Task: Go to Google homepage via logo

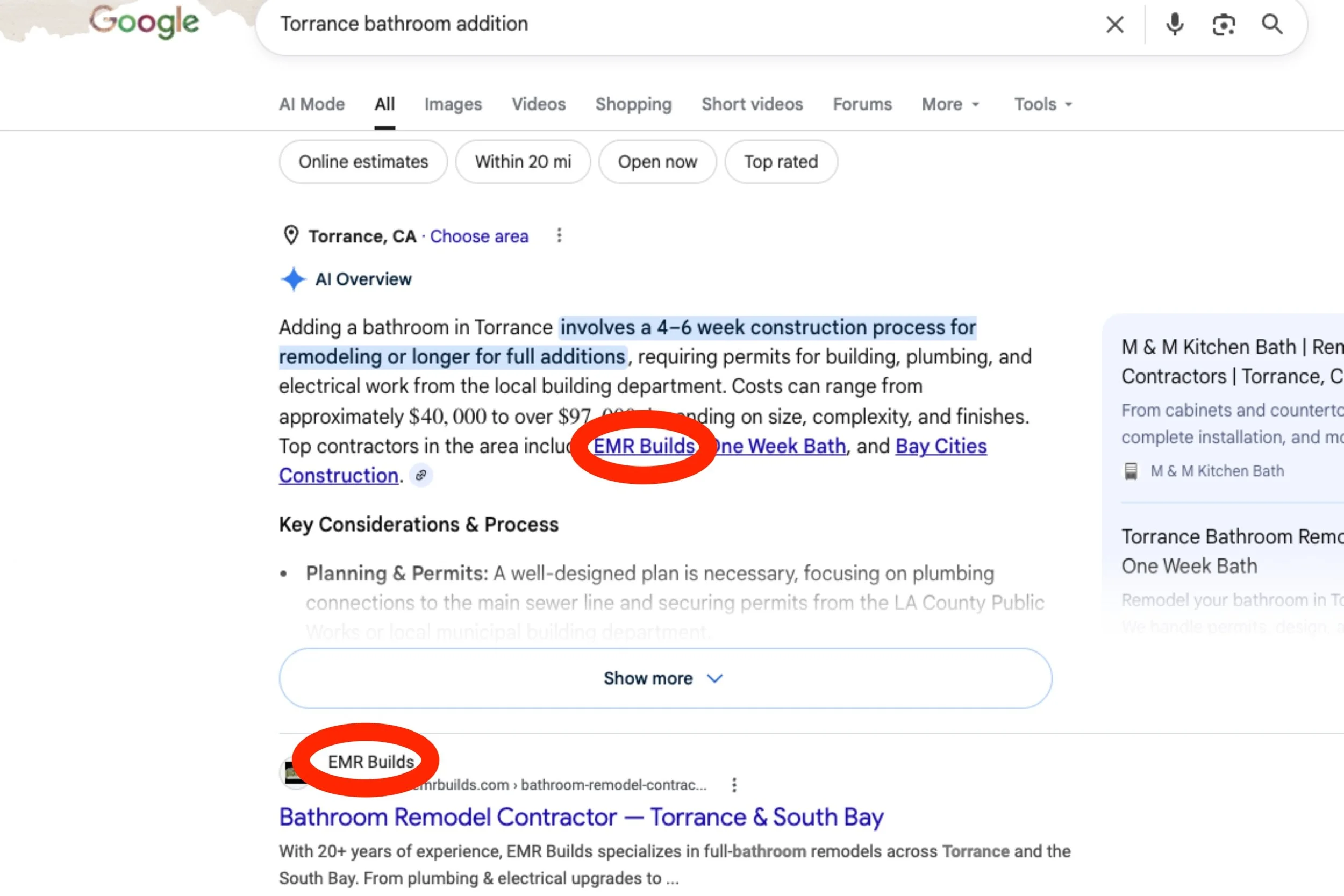Action: 145,23
